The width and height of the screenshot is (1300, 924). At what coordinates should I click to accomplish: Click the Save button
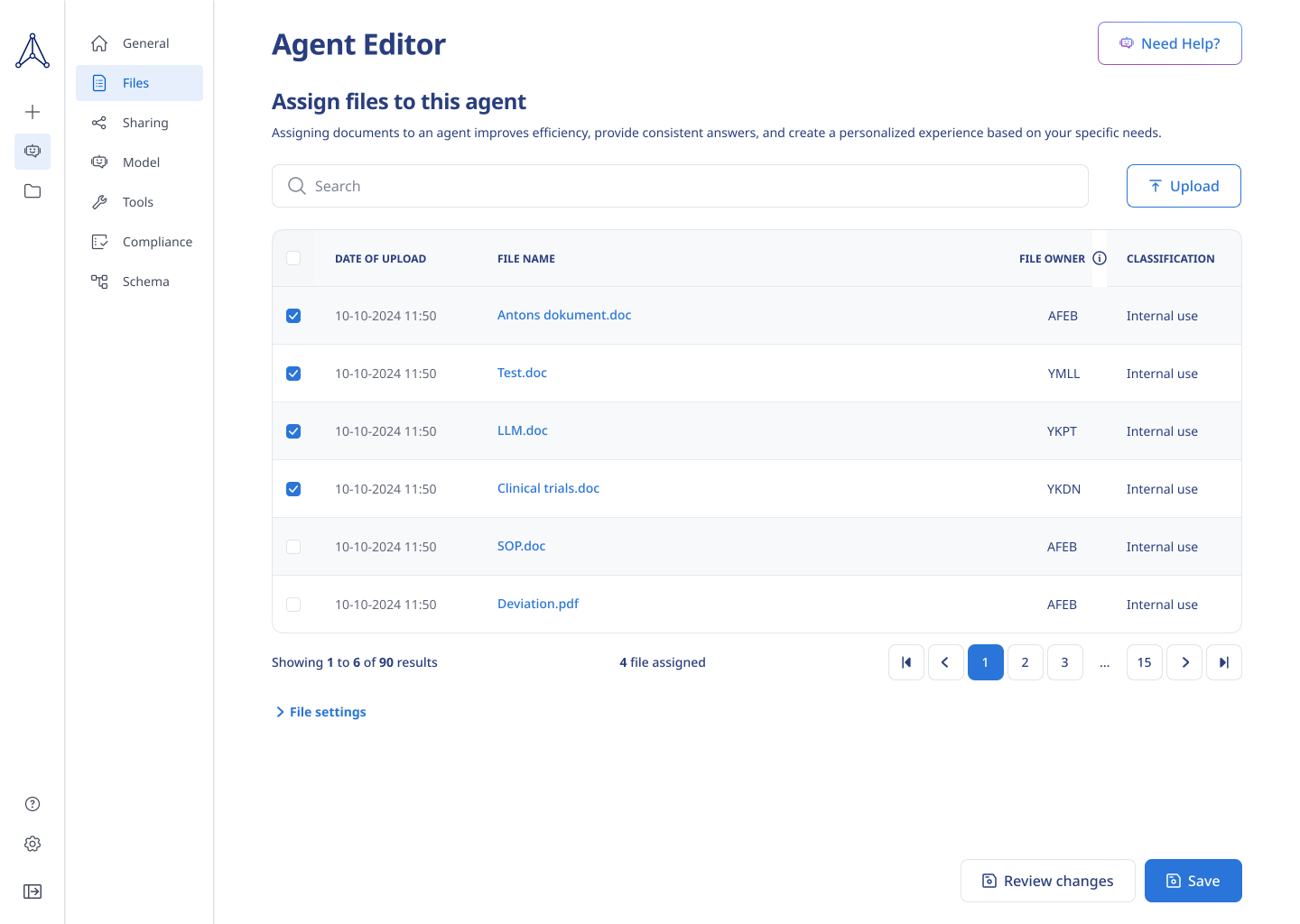coord(1193,881)
